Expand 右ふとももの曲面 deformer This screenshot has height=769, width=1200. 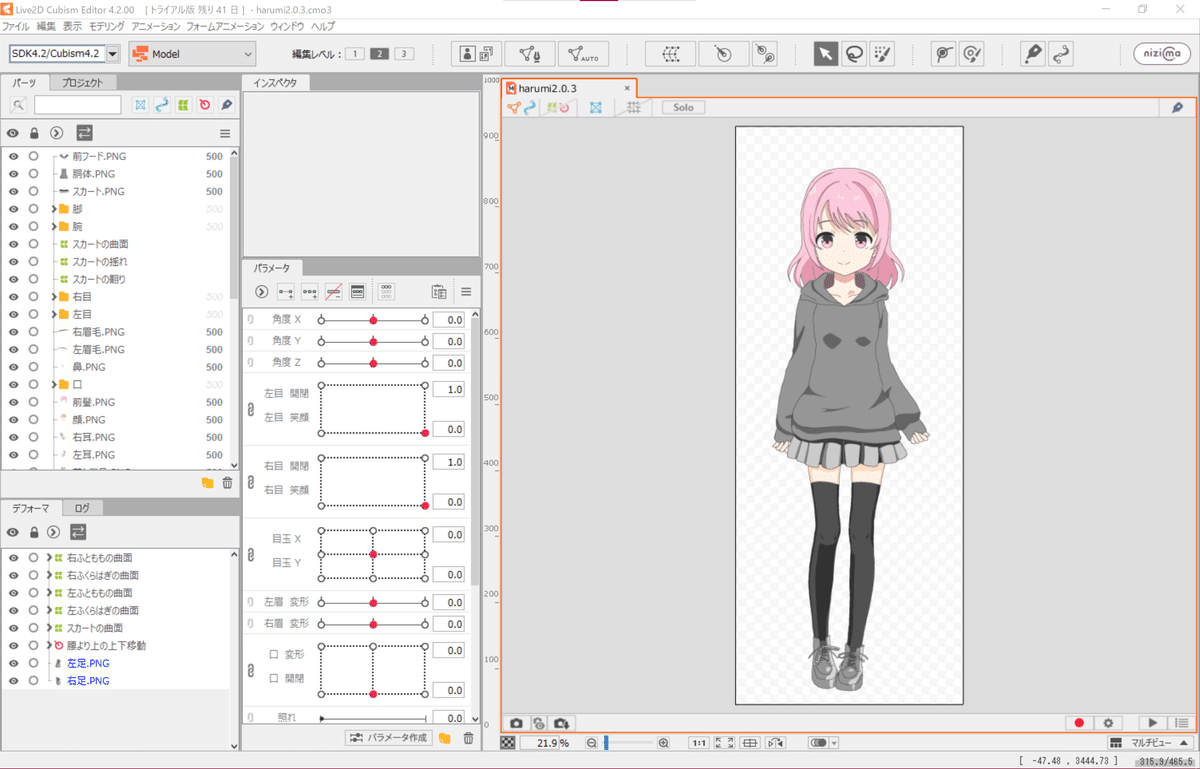click(48, 558)
